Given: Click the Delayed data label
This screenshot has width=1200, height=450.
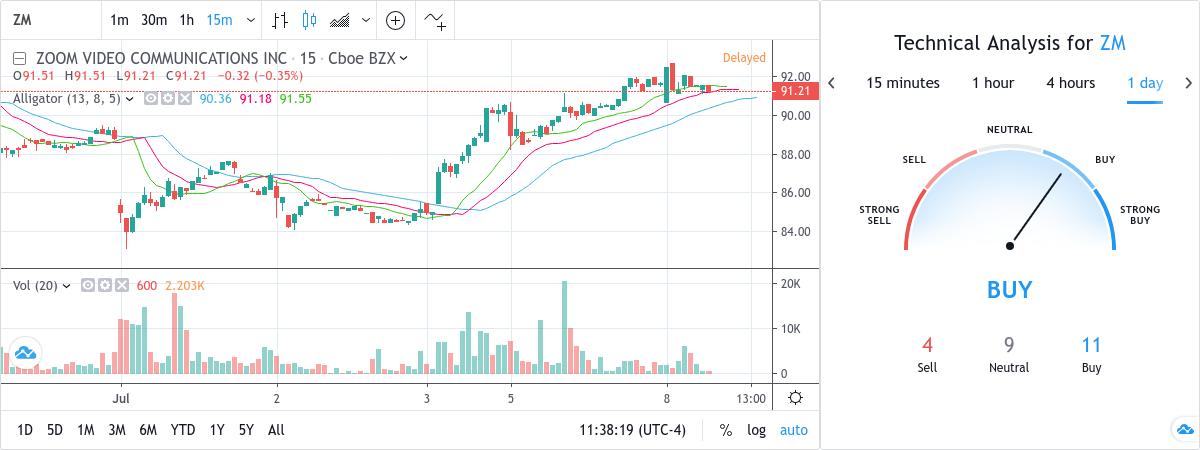Looking at the screenshot, I should tap(744, 58).
